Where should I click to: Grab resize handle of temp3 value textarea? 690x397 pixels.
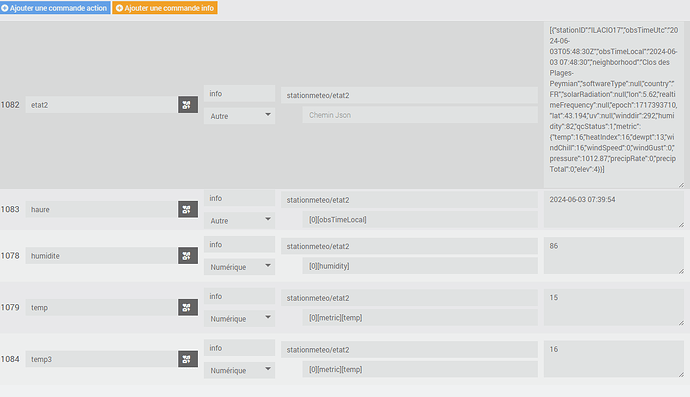681,375
